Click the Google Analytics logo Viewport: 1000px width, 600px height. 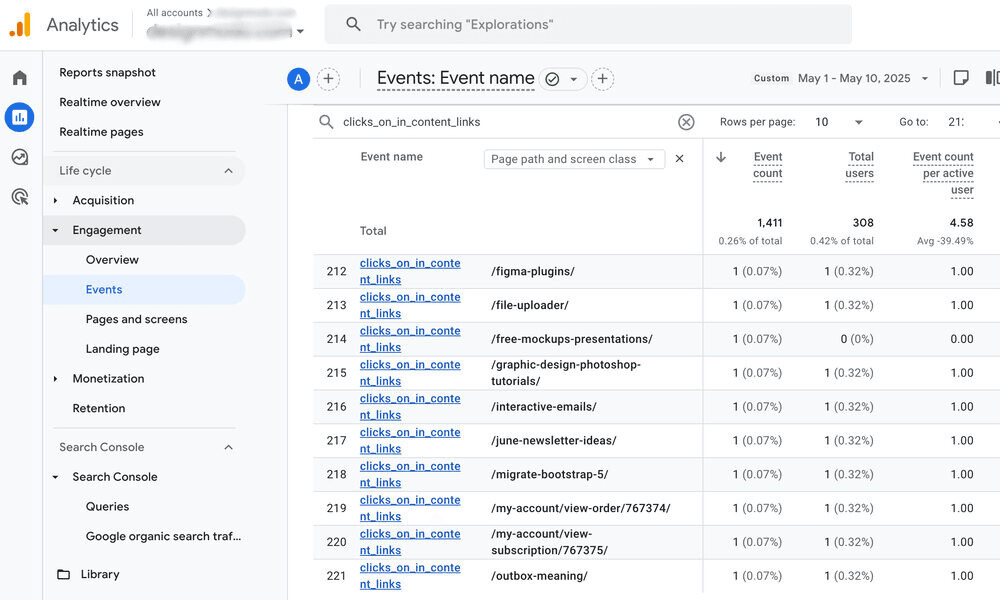[20, 25]
